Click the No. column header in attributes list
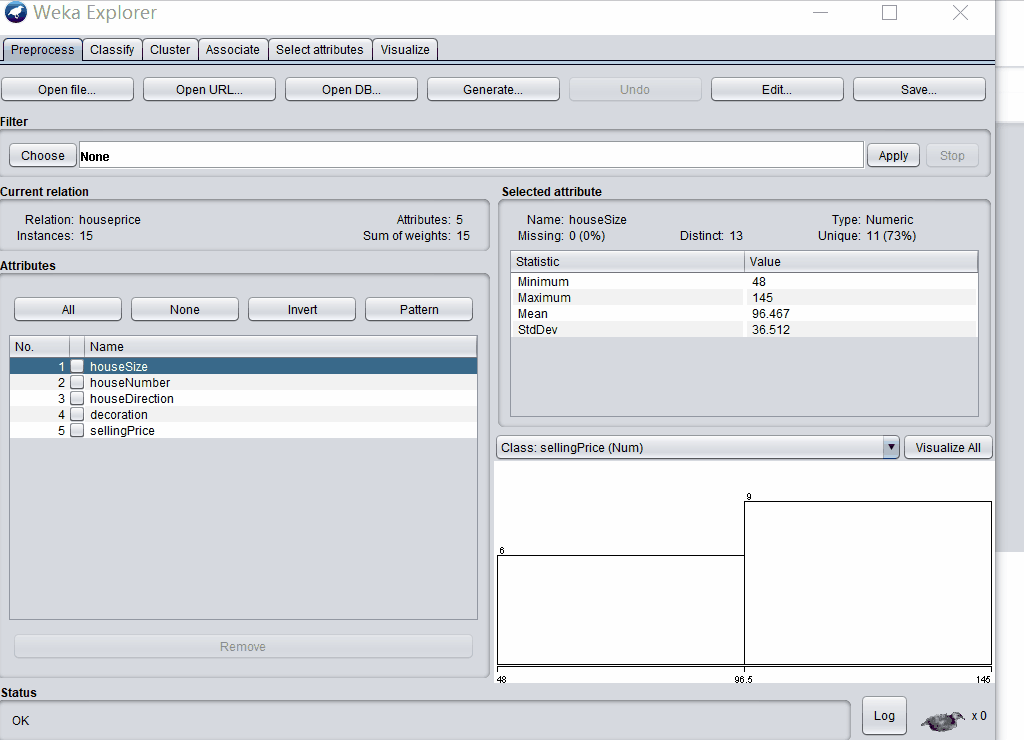Viewport: 1024px width, 740px height. 40,346
